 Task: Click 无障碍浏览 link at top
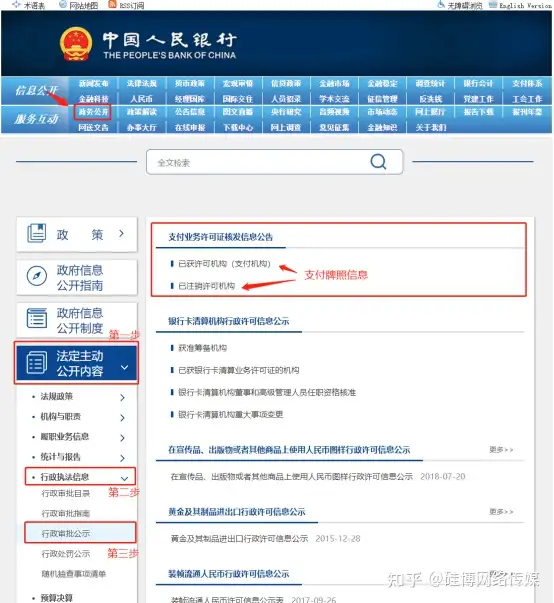[x=464, y=5]
